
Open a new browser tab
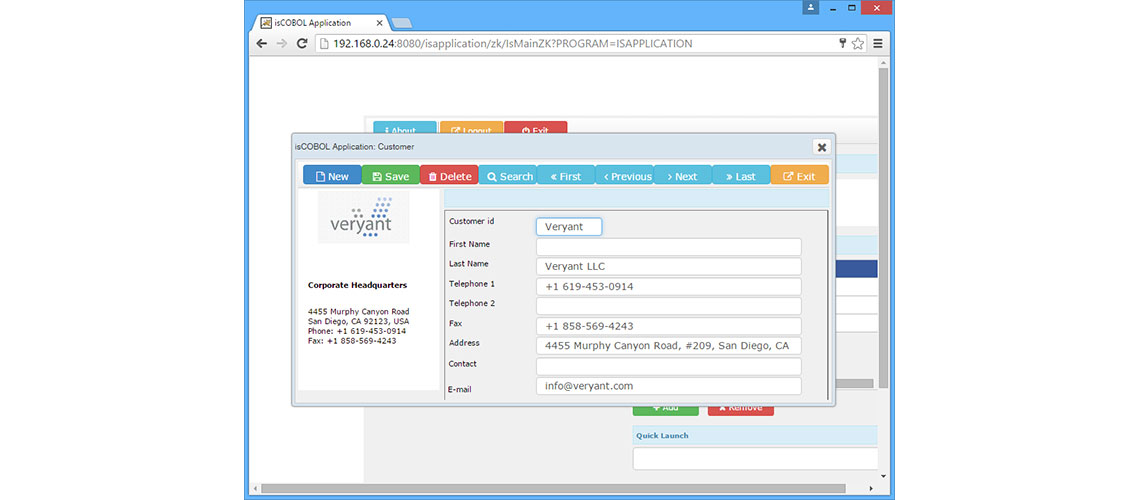401,23
